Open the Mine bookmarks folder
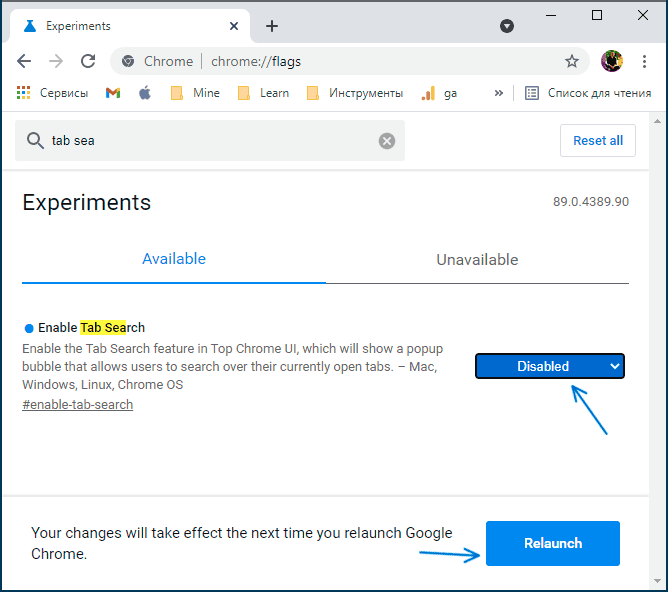The height and width of the screenshot is (592, 668). [x=195, y=93]
